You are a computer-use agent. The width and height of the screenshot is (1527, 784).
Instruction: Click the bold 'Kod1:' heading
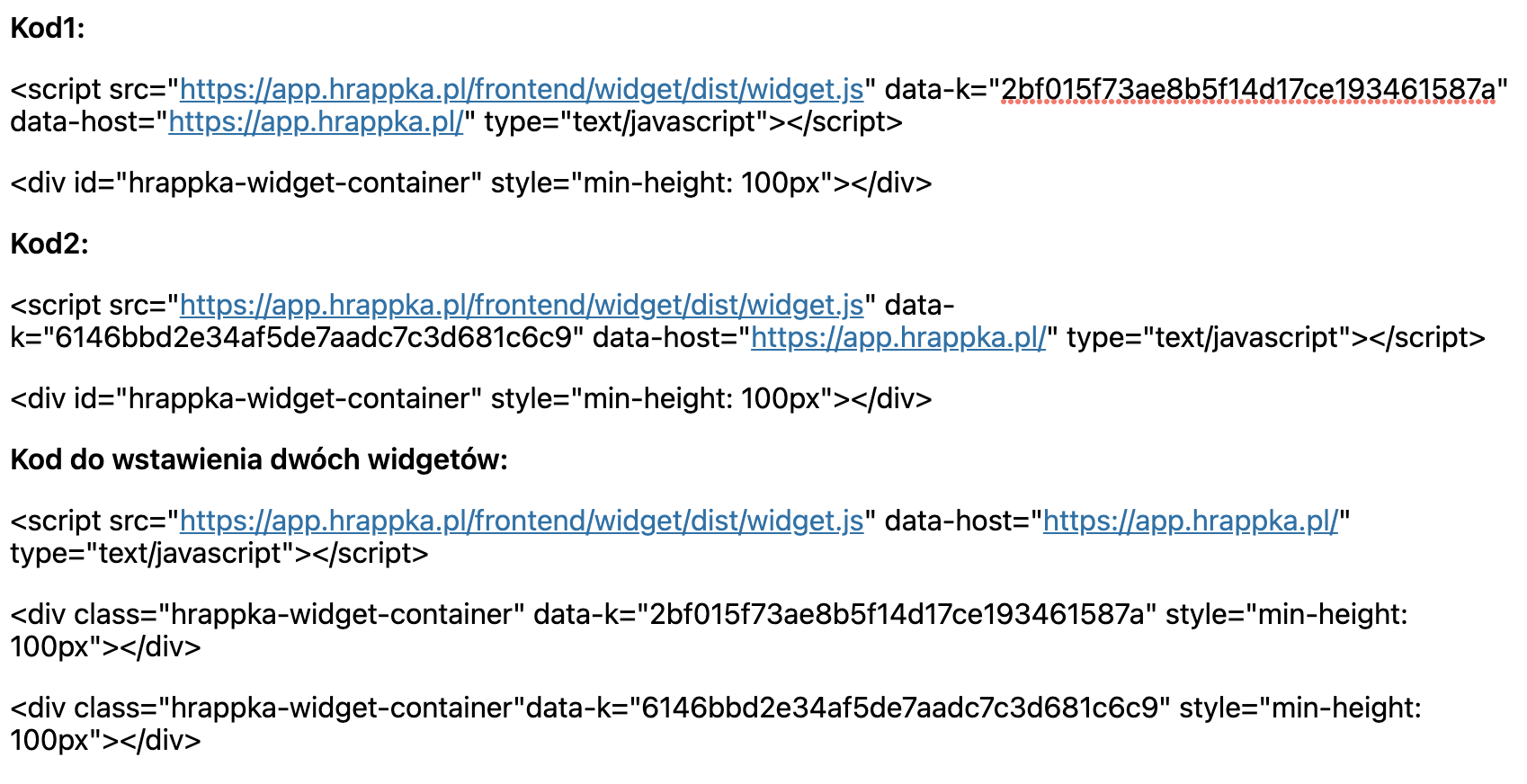pos(48,29)
